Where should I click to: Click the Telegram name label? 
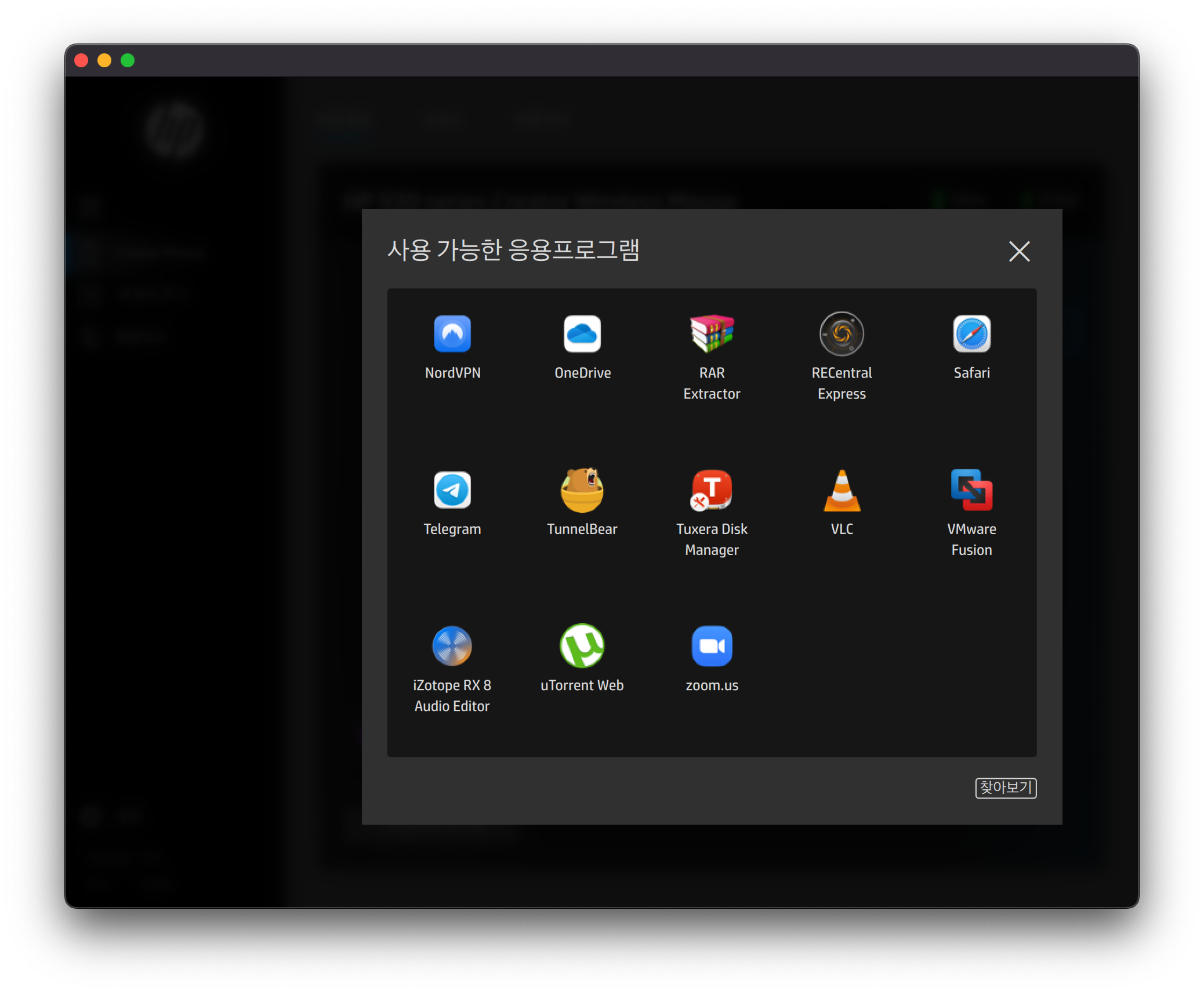452,529
